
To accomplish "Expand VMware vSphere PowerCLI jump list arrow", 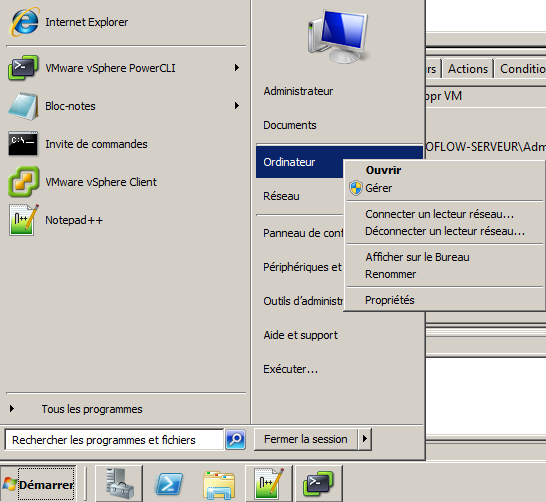I will pos(237,68).
